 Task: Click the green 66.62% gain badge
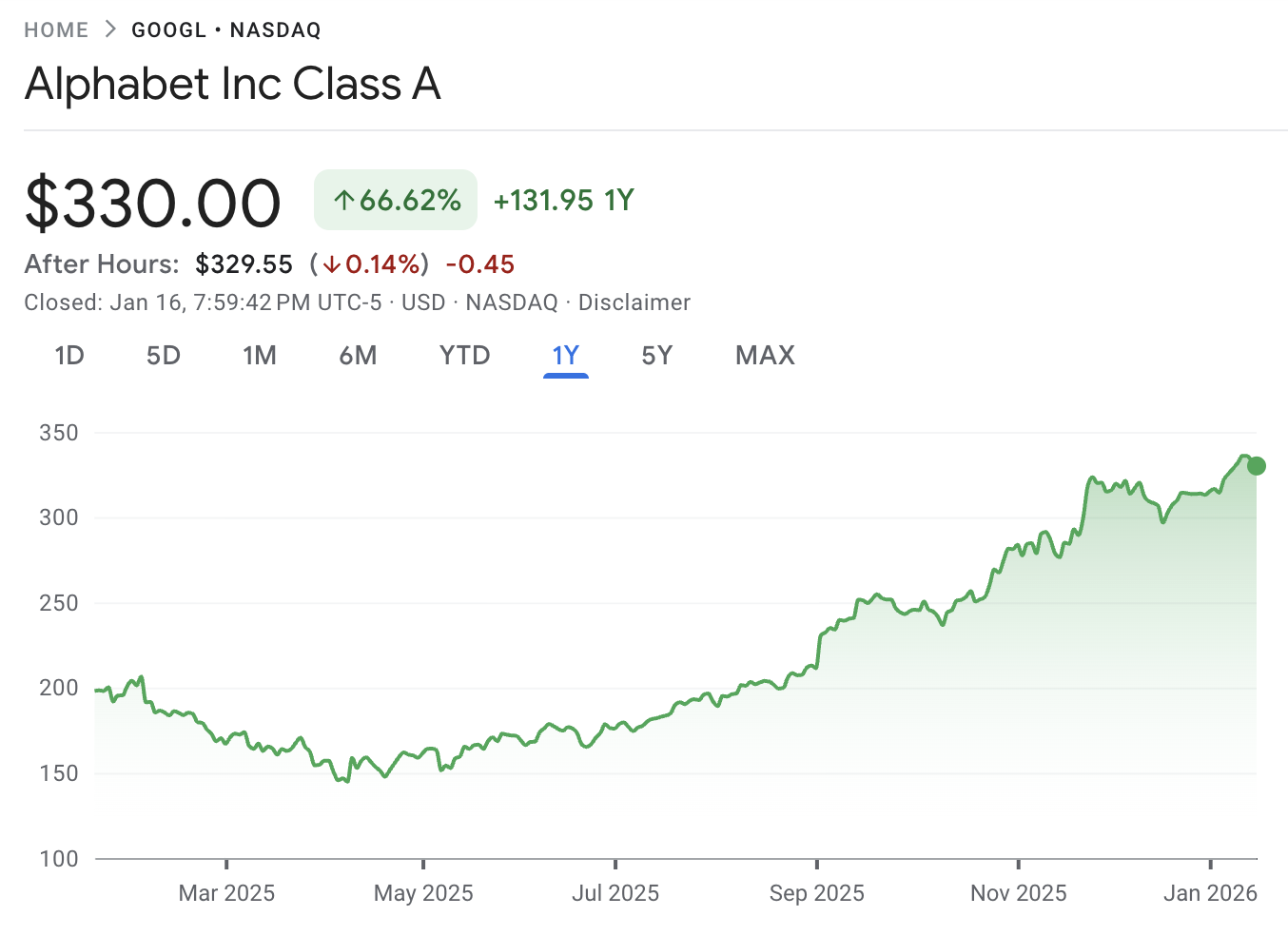point(396,200)
